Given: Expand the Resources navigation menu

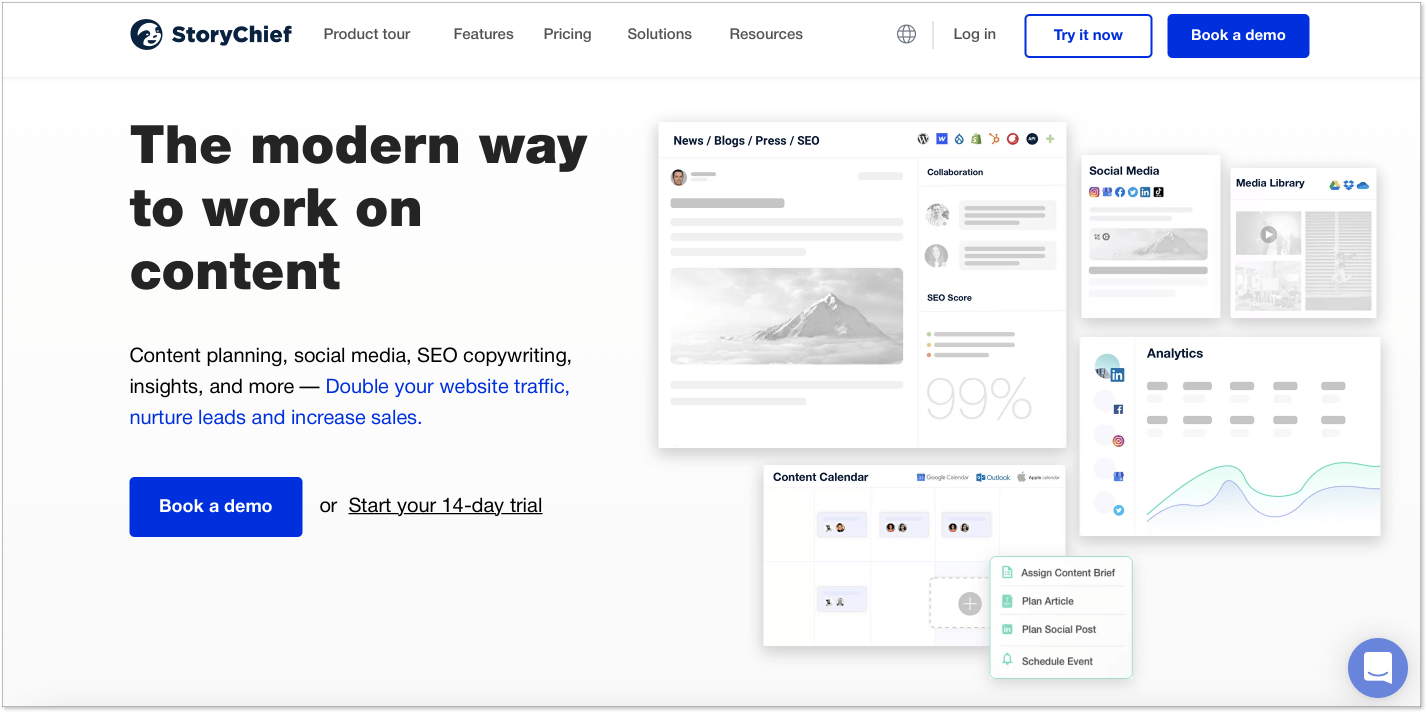Looking at the screenshot, I should point(766,34).
